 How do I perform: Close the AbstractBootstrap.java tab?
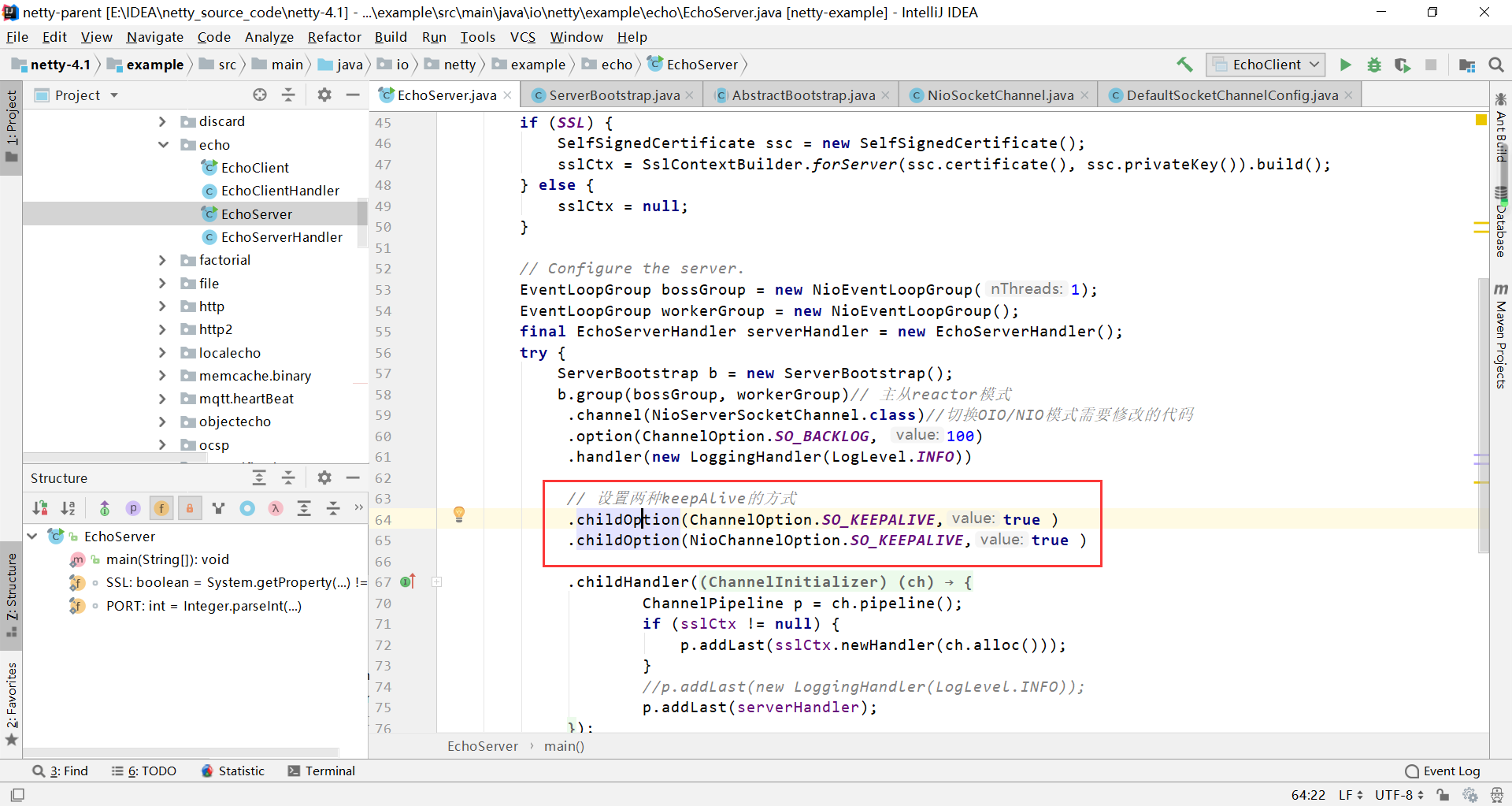tap(885, 95)
